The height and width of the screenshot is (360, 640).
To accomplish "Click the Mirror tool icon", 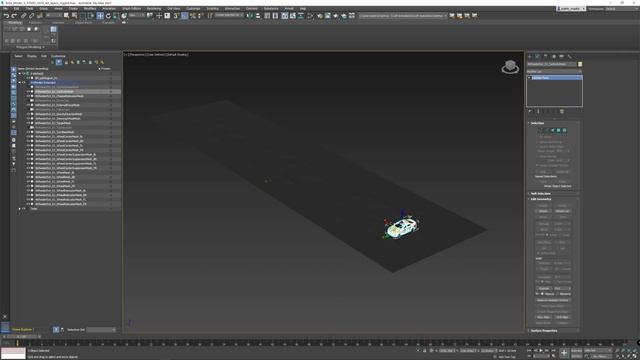I will [x=250, y=16].
